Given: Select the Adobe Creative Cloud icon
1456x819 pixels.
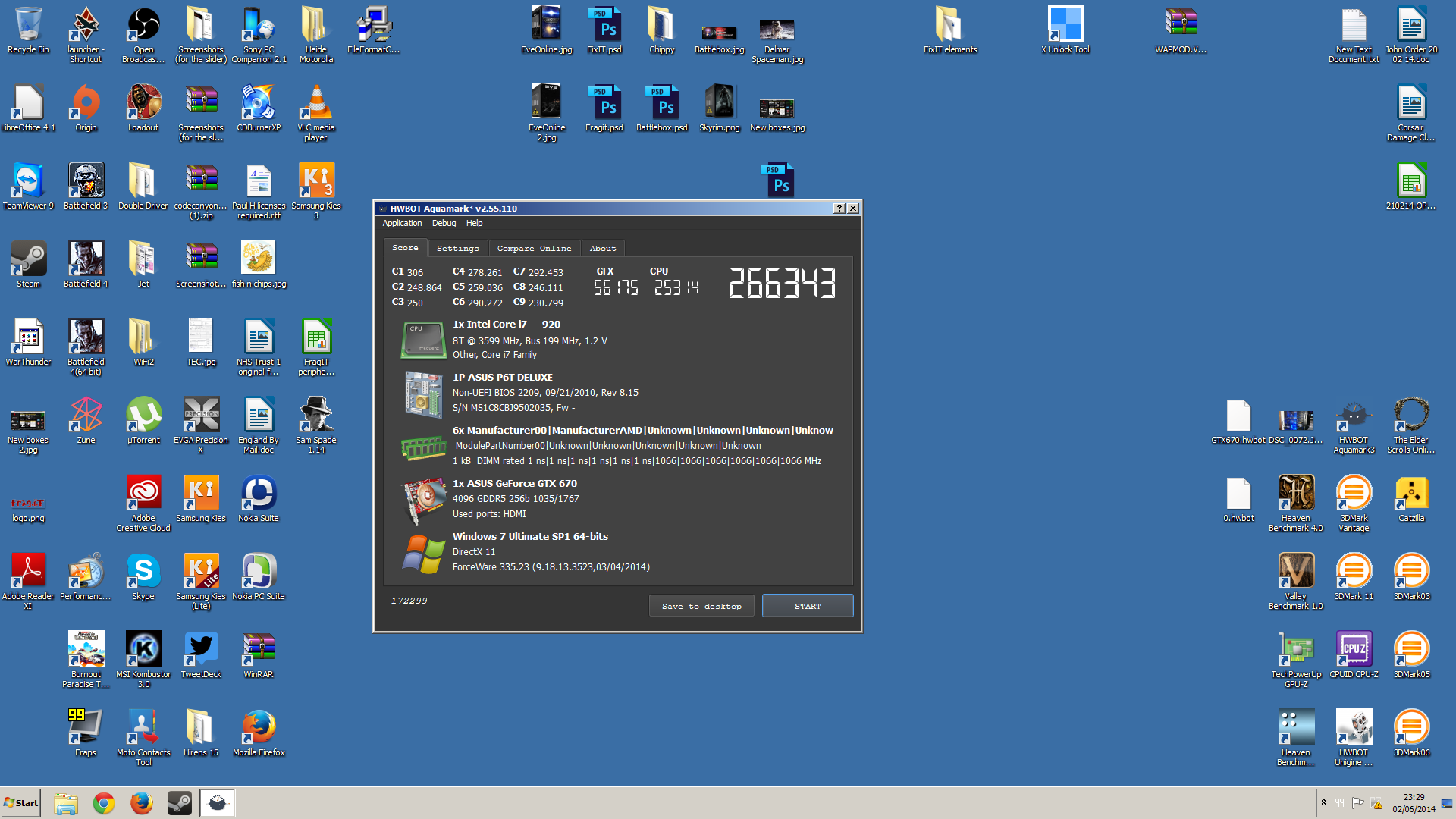Looking at the screenshot, I should pyautogui.click(x=143, y=503).
